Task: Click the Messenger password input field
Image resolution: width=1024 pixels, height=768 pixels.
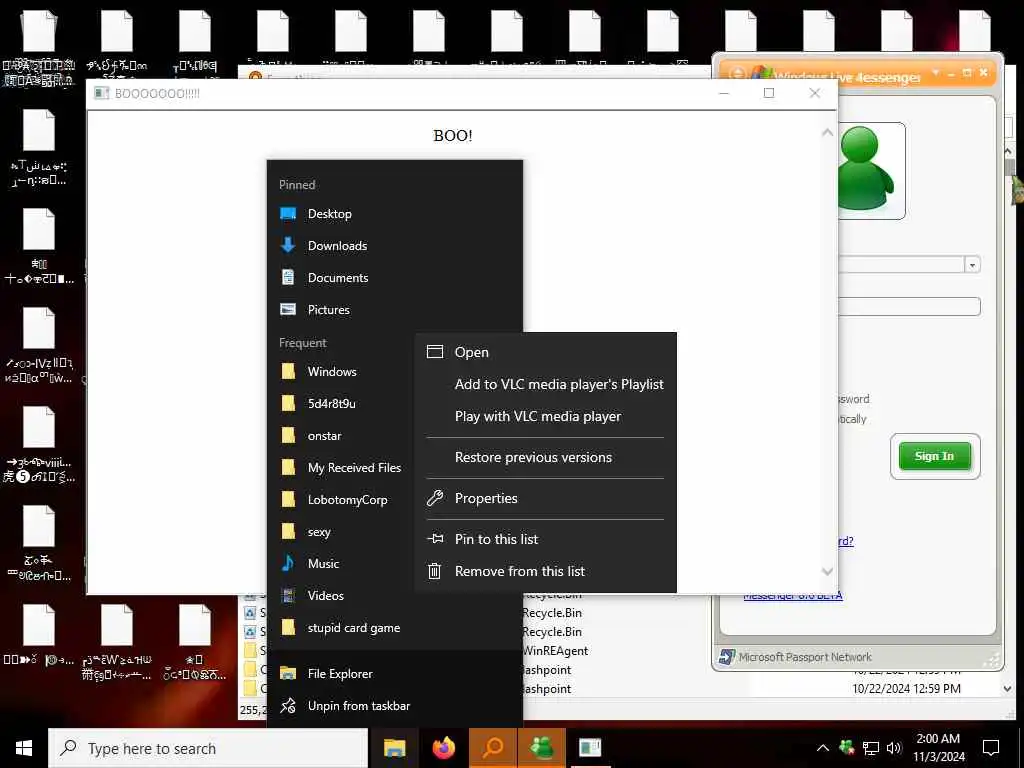Action: point(908,306)
